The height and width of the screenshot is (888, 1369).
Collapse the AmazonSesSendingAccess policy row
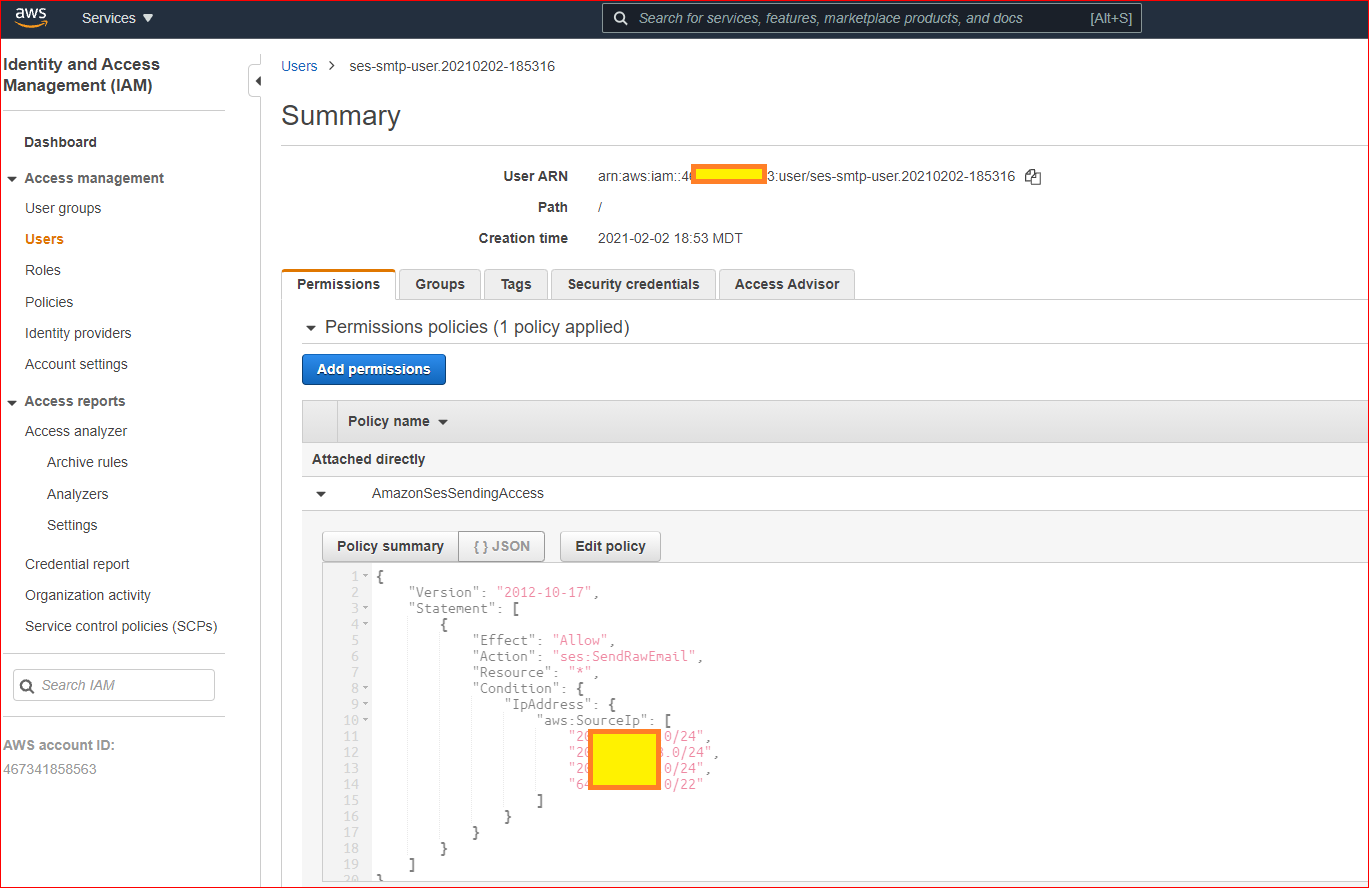pyautogui.click(x=321, y=494)
